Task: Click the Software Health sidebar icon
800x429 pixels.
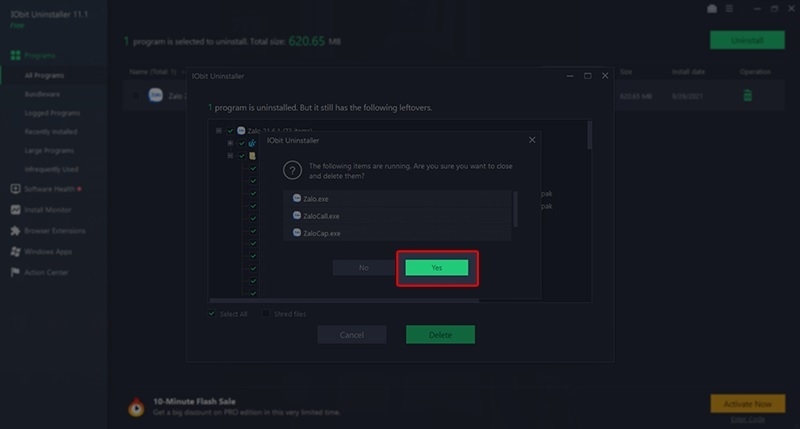Action: pyautogui.click(x=16, y=188)
